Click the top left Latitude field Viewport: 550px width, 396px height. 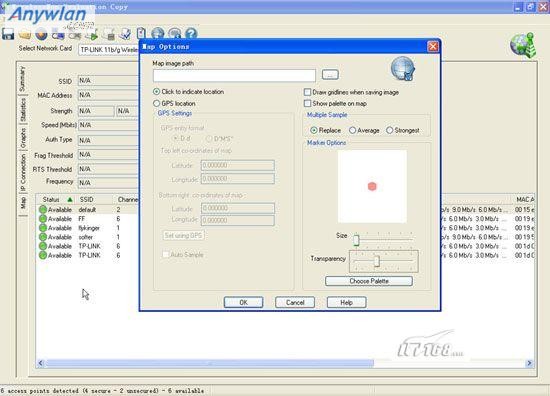[237, 165]
